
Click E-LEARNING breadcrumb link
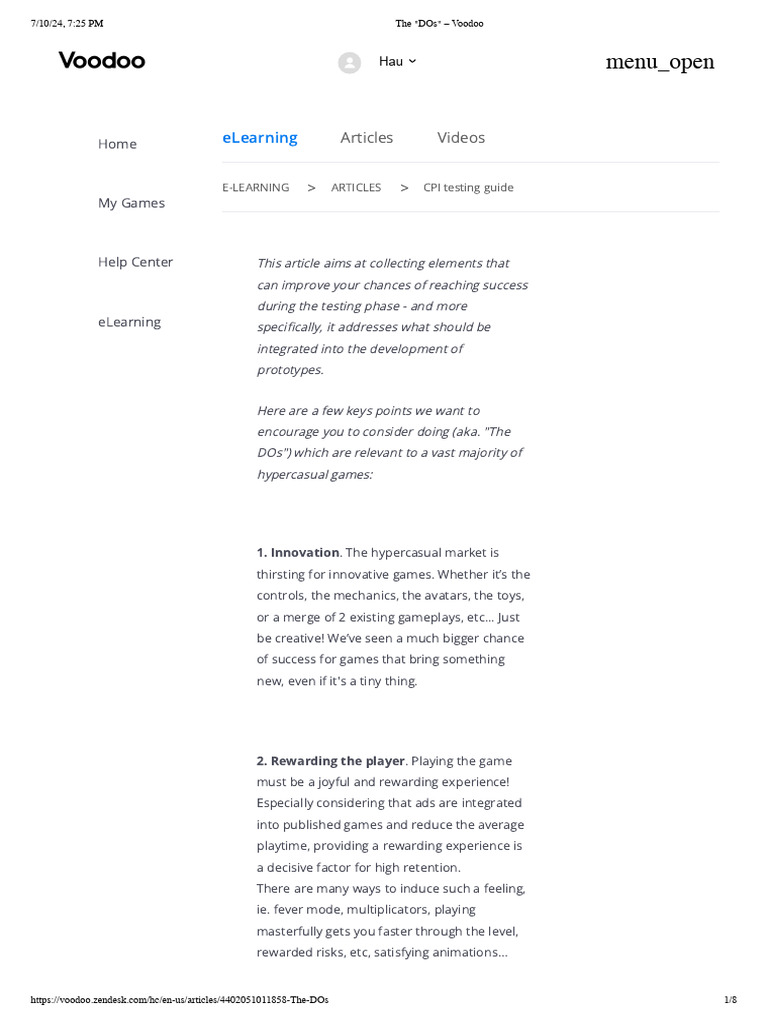coord(255,188)
